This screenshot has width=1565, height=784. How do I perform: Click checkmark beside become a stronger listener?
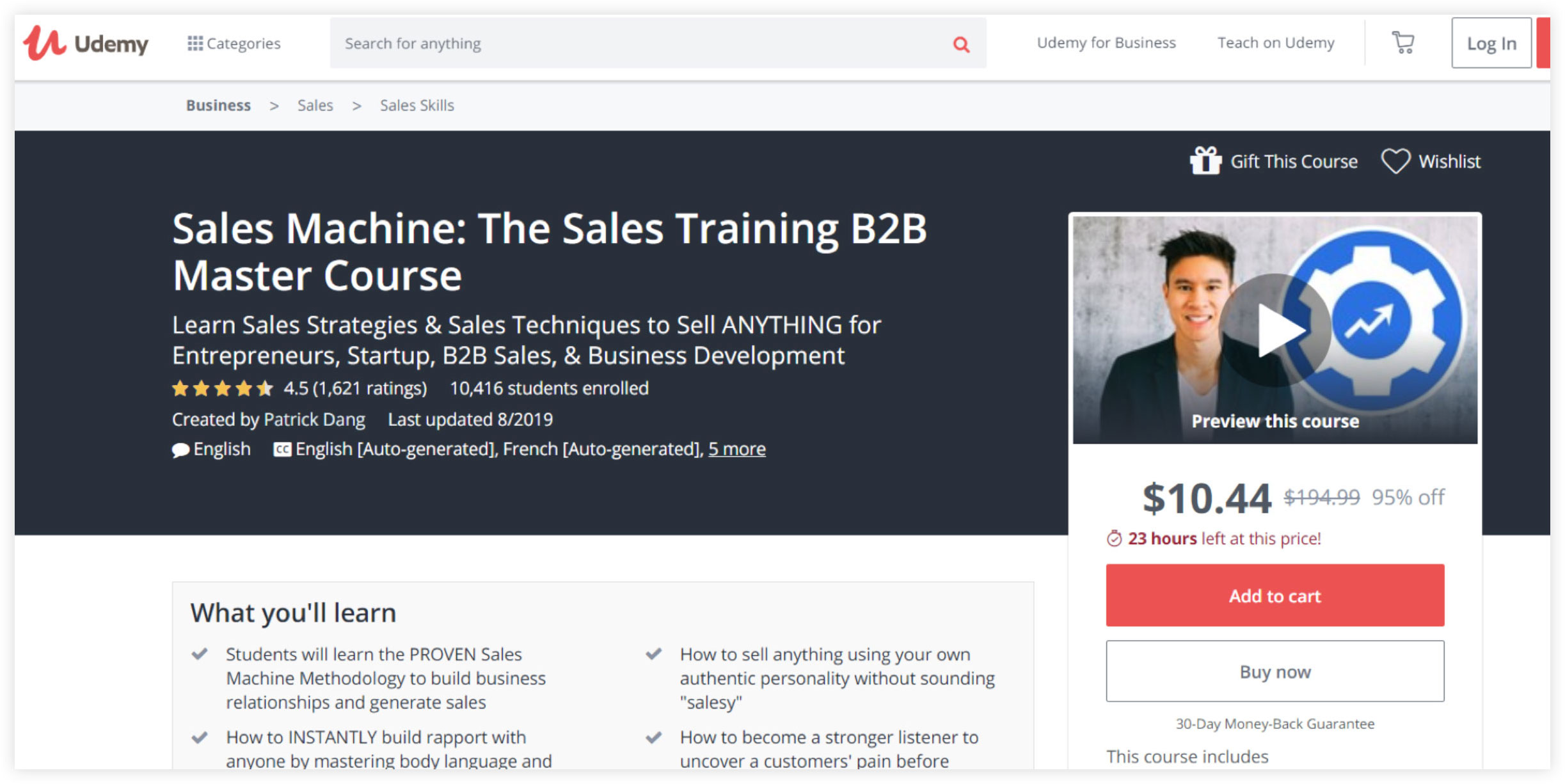(x=654, y=737)
